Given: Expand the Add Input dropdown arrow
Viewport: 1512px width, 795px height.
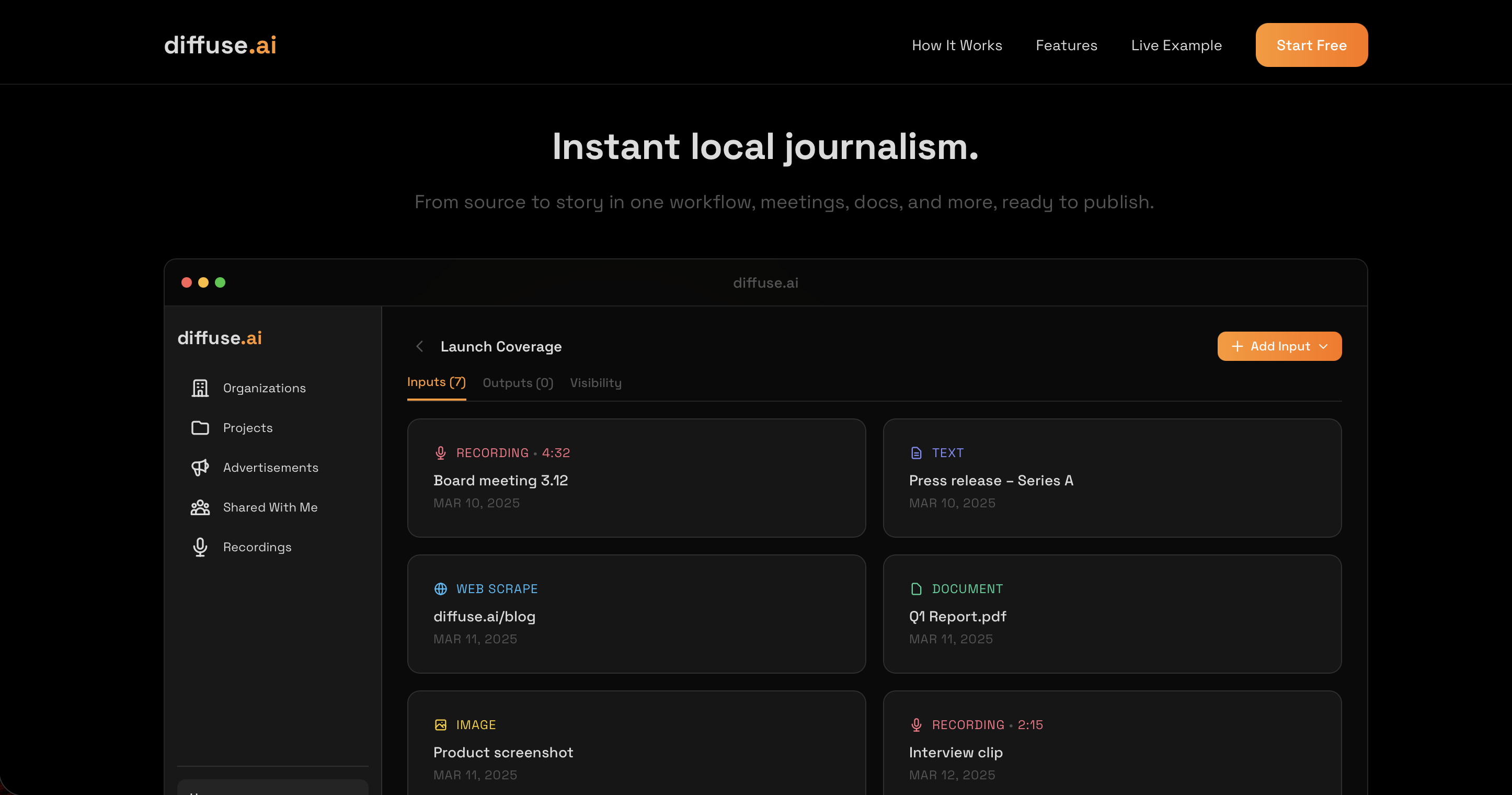Looking at the screenshot, I should [1324, 346].
